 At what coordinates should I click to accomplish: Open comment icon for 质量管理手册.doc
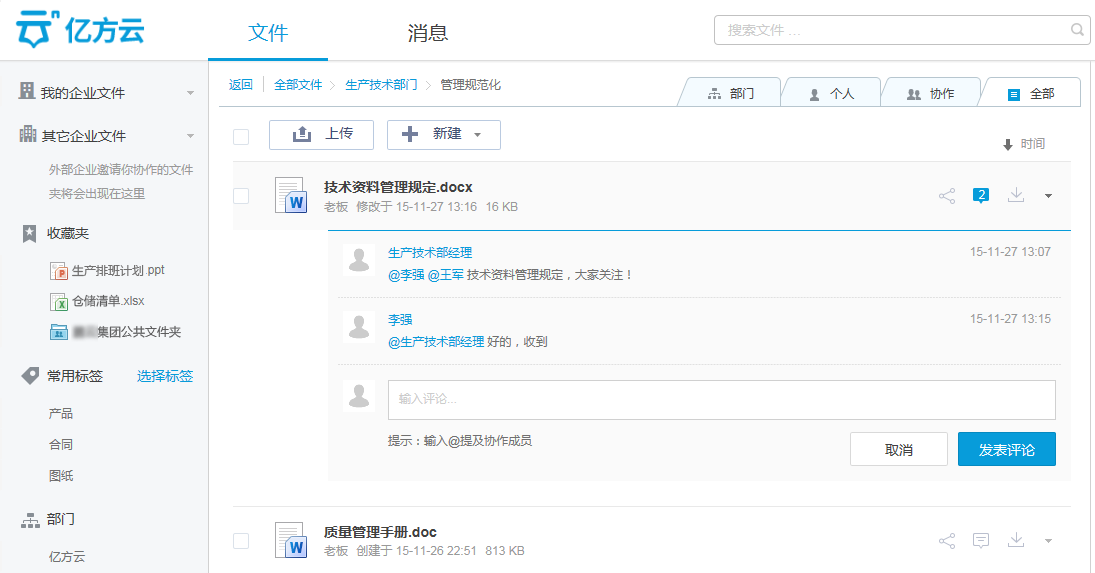(981, 541)
